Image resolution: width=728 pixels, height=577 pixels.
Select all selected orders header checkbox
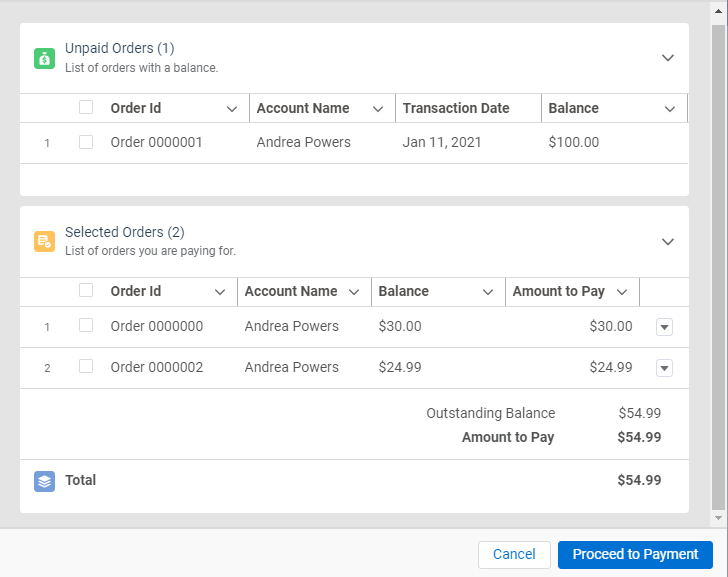click(x=86, y=291)
